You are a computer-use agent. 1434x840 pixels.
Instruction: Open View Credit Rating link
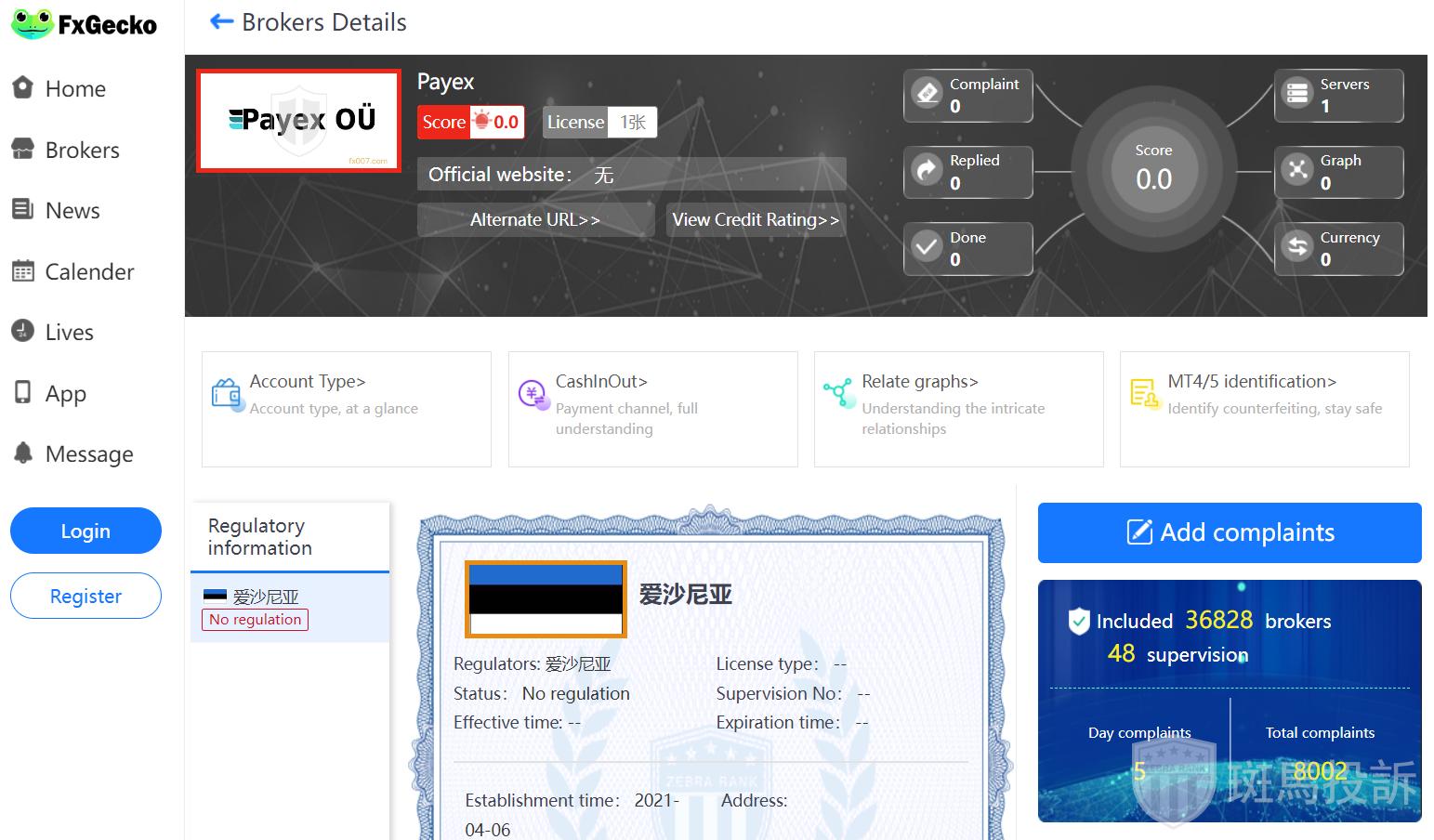click(x=755, y=220)
